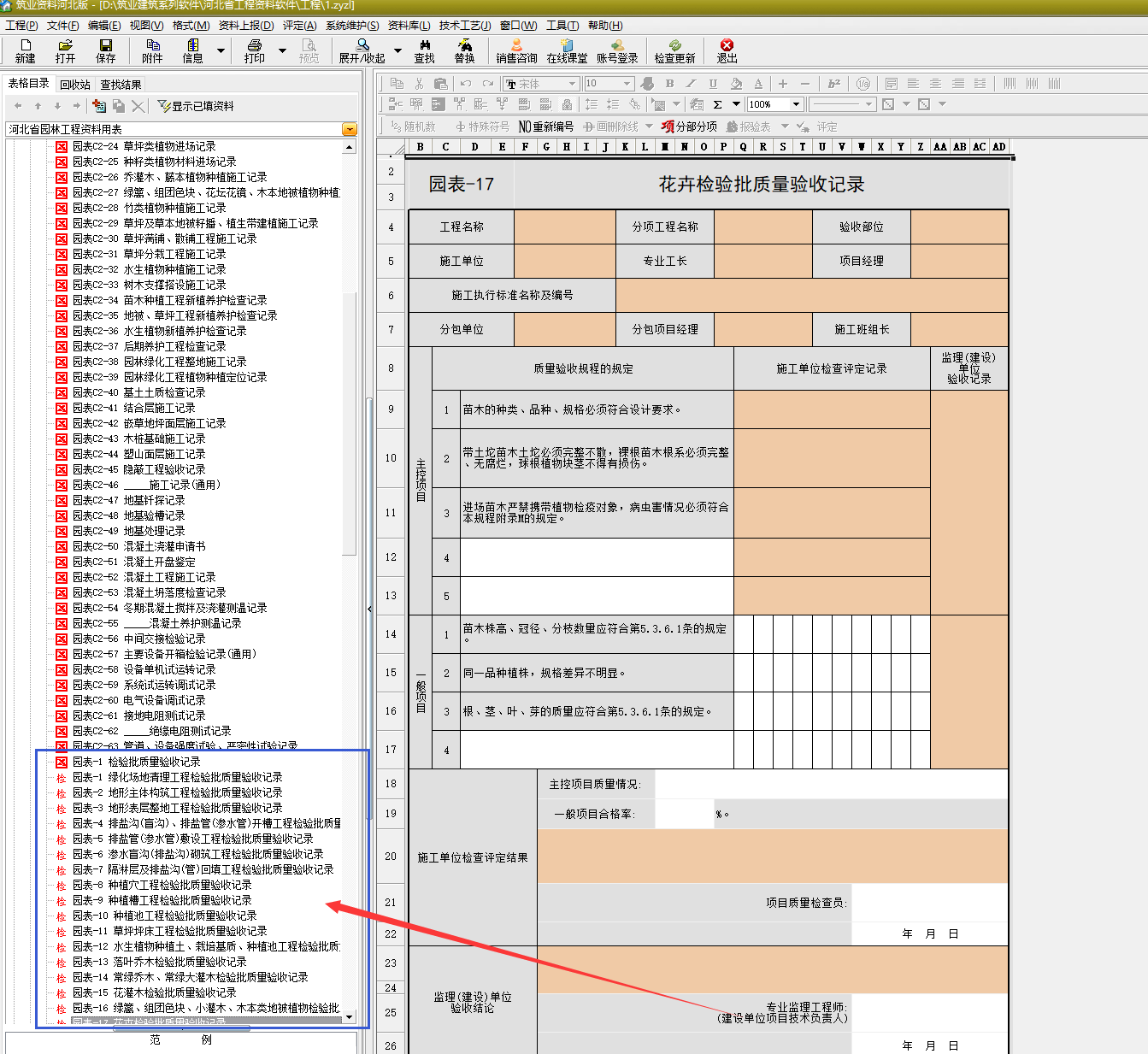The image size is (1148, 1054).
Task: Open 河北省园林工程资料用表 dropdown
Action: [350, 129]
